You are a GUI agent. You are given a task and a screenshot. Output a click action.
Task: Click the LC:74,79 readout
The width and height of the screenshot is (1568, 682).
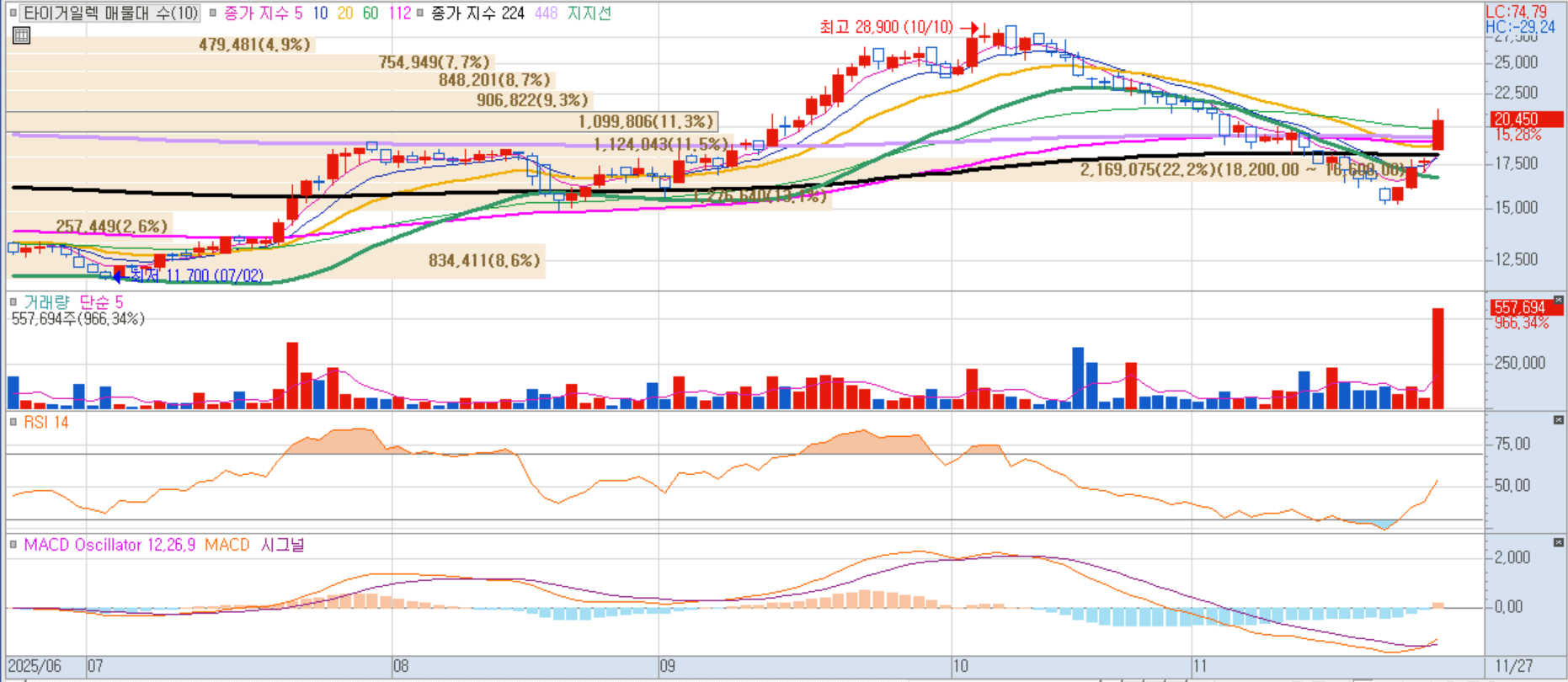(x=1516, y=12)
